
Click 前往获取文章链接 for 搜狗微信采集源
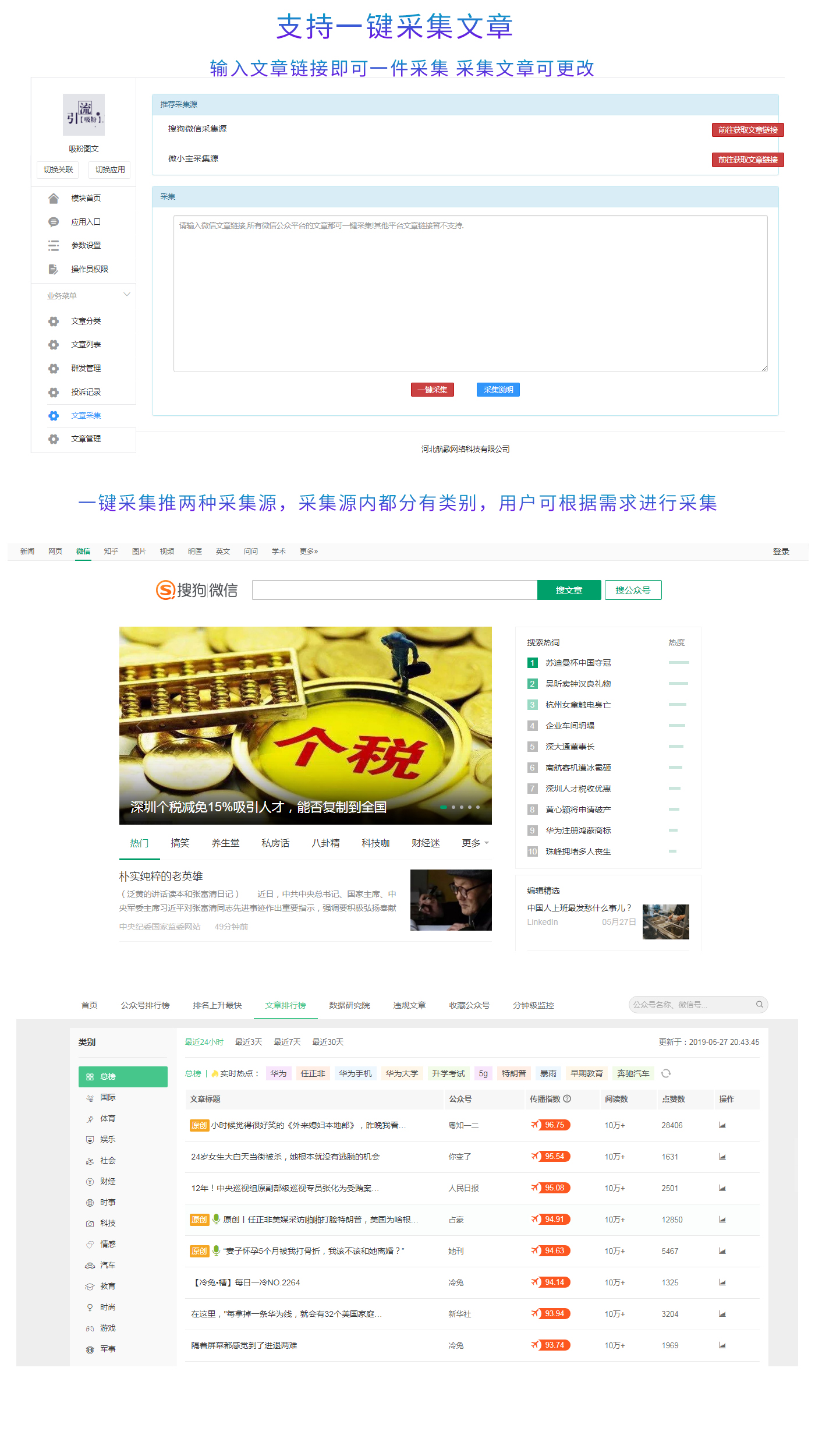point(747,130)
